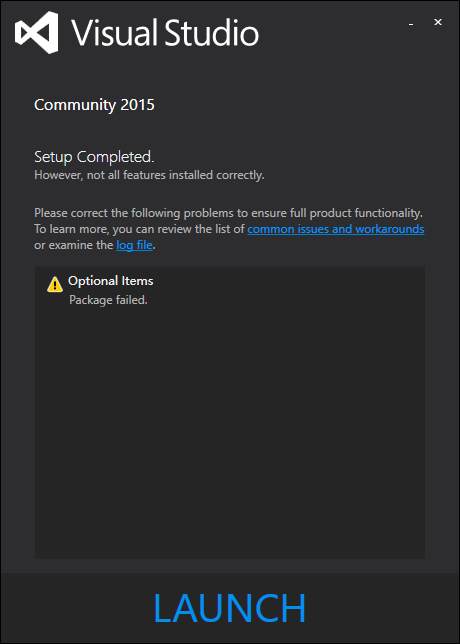
Task: Launch Visual Studio with the LAUNCH button
Action: click(230, 608)
